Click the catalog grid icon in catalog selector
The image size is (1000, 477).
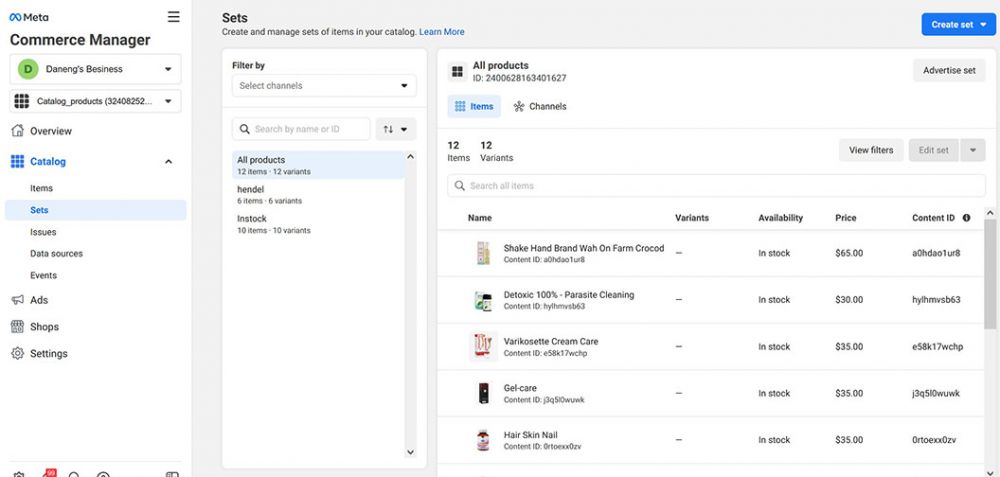pyautogui.click(x=22, y=101)
